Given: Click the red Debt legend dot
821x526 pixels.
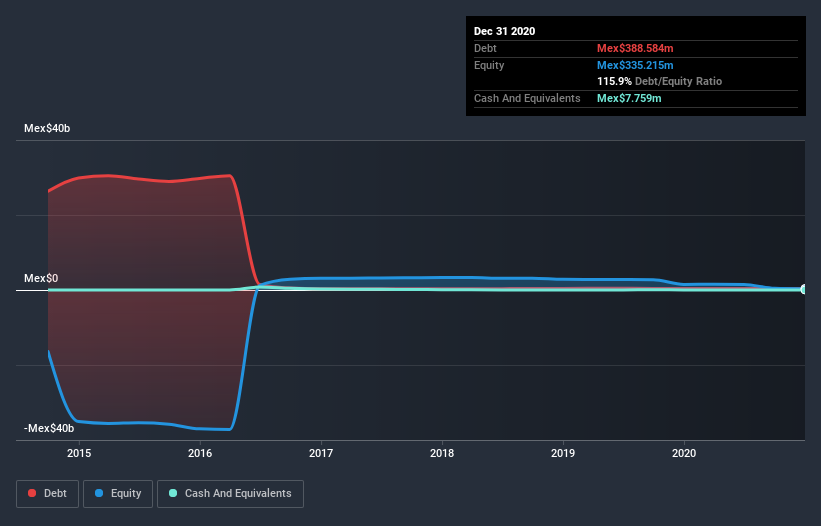Looking at the screenshot, I should [x=32, y=493].
